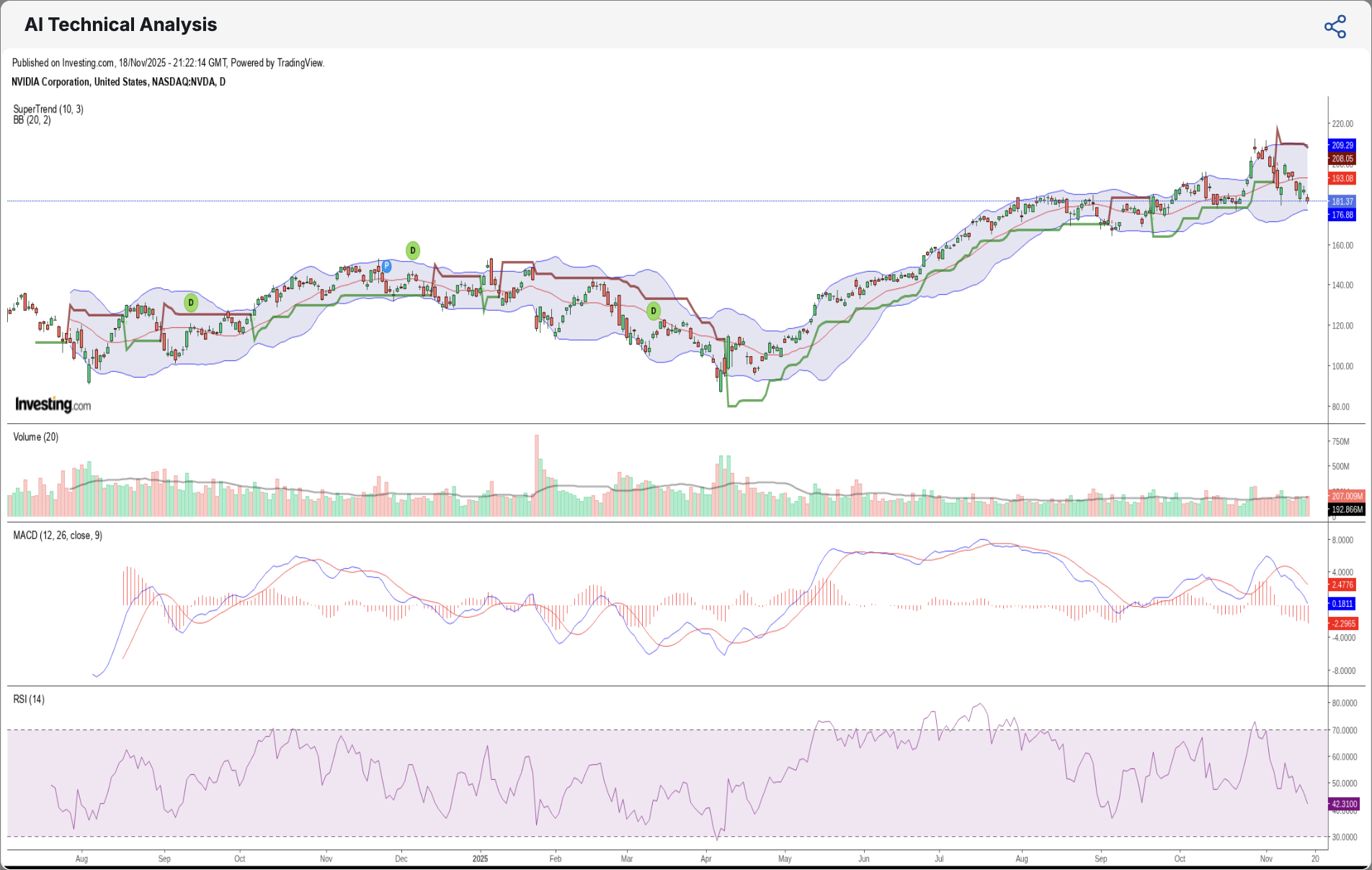Click the blue P marker on the chart
The height and width of the screenshot is (870, 1372).
click(x=387, y=265)
